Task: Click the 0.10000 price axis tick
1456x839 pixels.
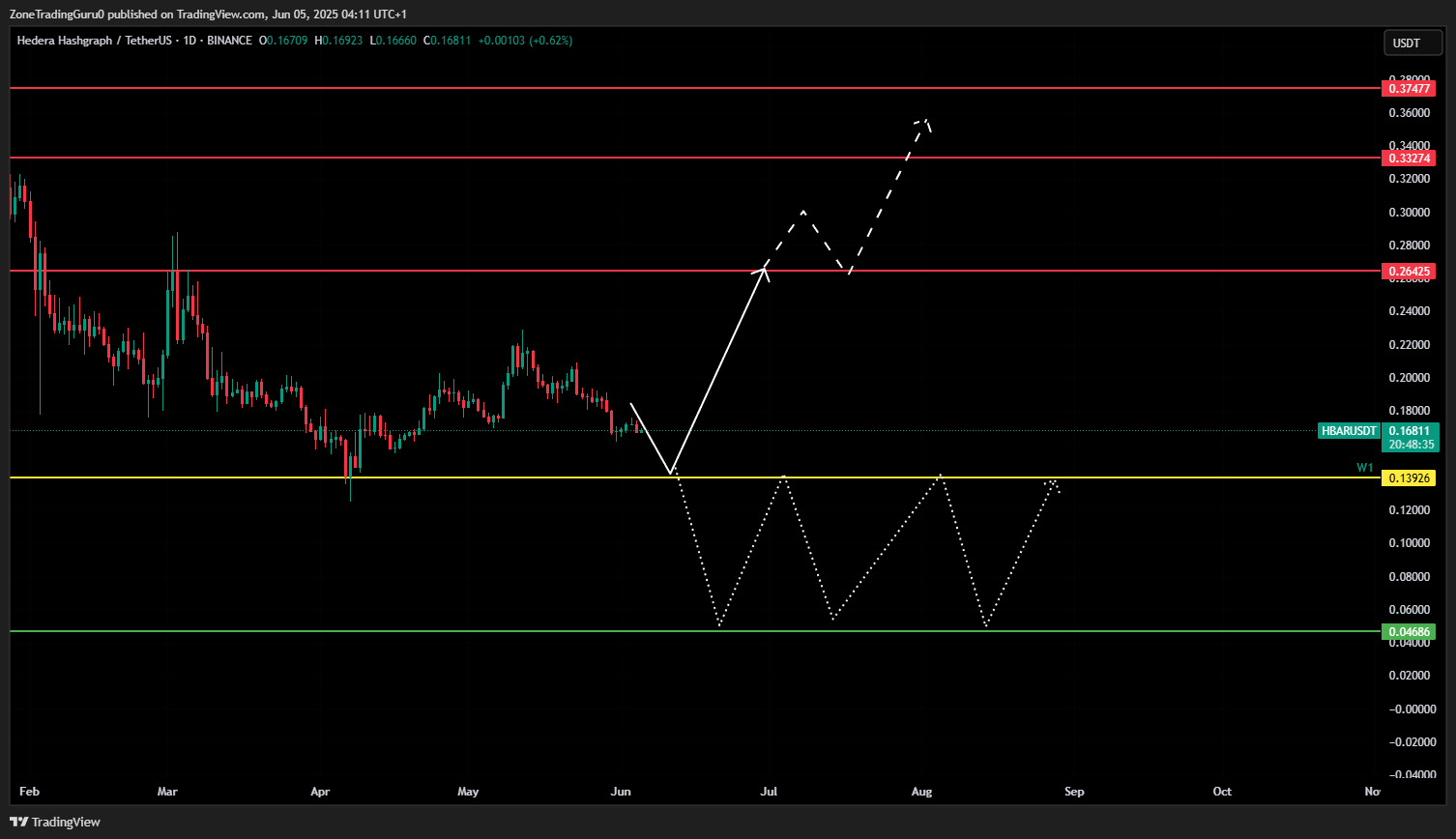Action: (1410, 543)
